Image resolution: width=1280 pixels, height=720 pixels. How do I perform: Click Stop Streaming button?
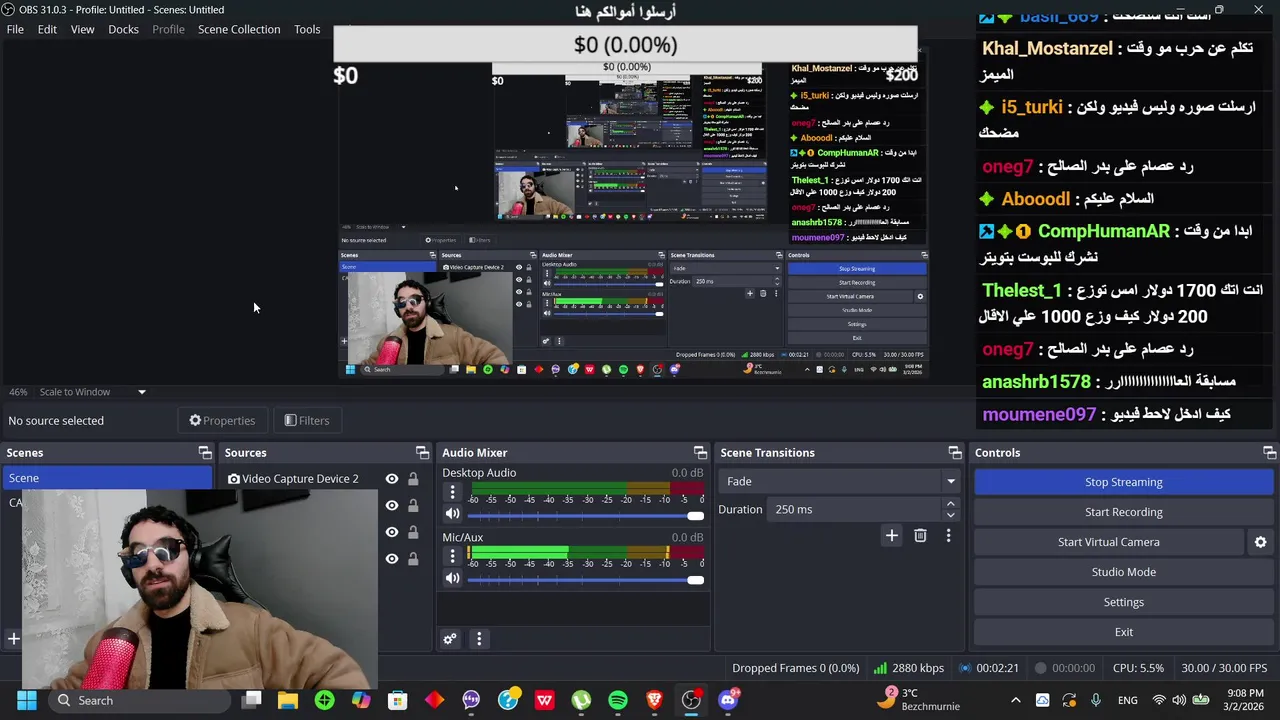[x=1123, y=482]
